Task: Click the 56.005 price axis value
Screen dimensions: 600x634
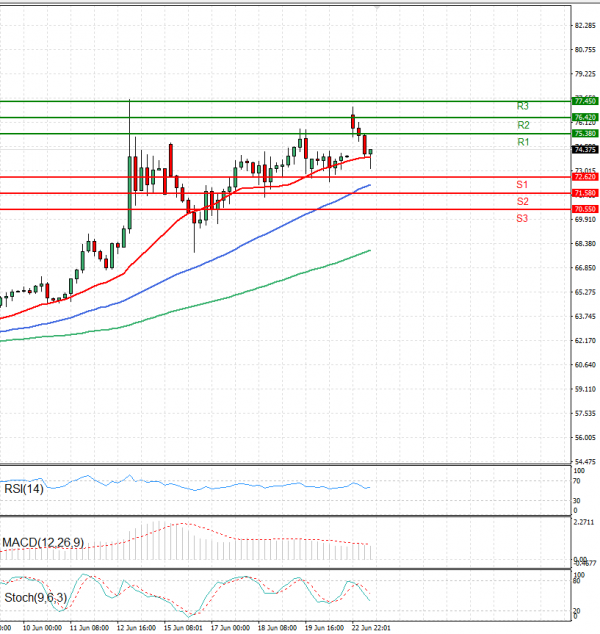Action: [585, 438]
